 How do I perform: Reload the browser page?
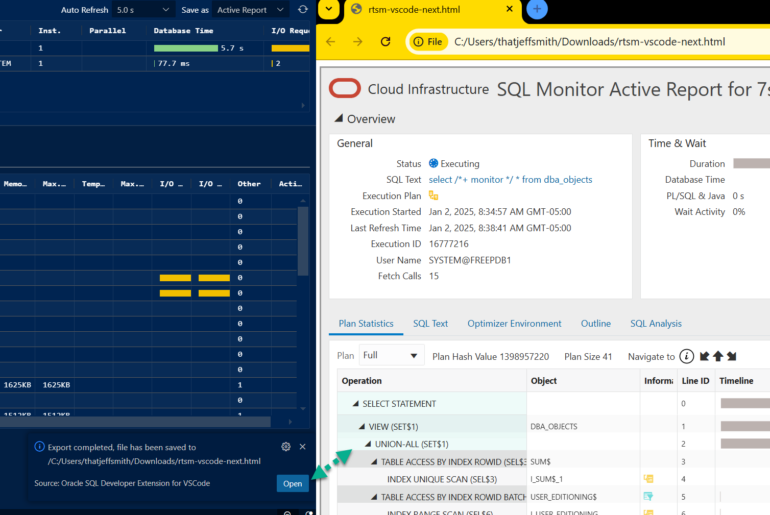(x=386, y=42)
